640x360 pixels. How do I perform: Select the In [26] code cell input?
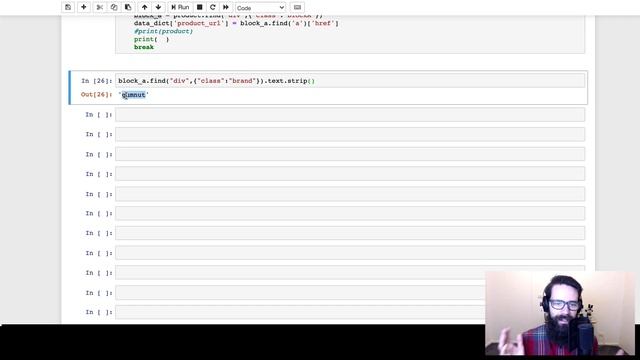point(350,81)
